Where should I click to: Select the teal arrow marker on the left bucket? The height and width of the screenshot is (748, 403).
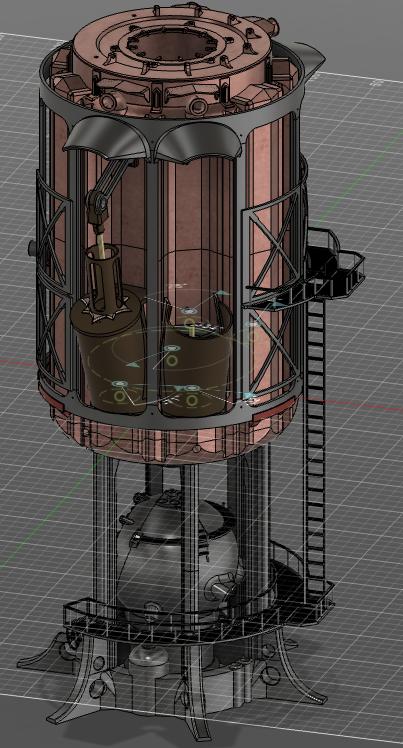point(134,364)
